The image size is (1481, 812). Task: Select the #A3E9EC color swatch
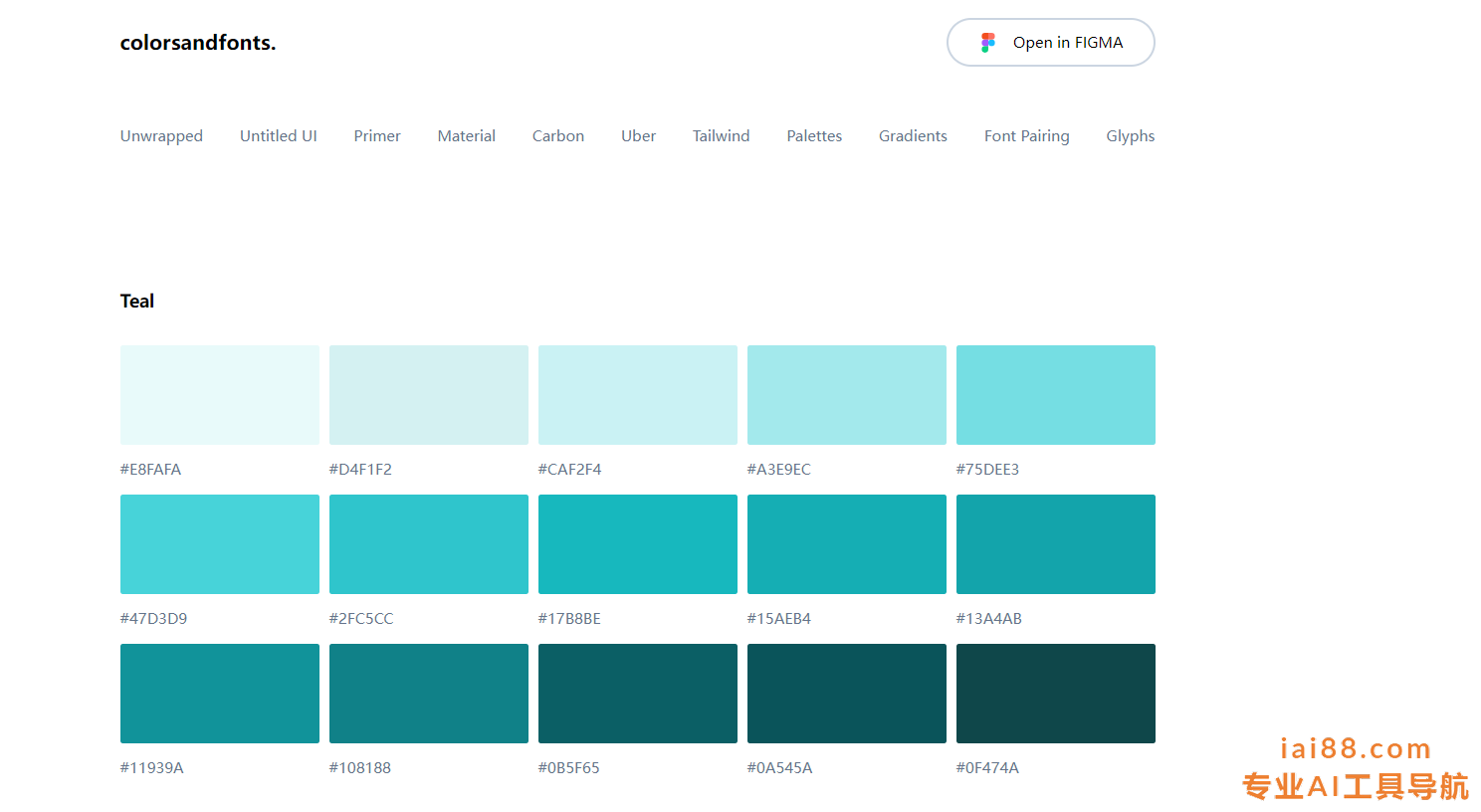pos(847,395)
